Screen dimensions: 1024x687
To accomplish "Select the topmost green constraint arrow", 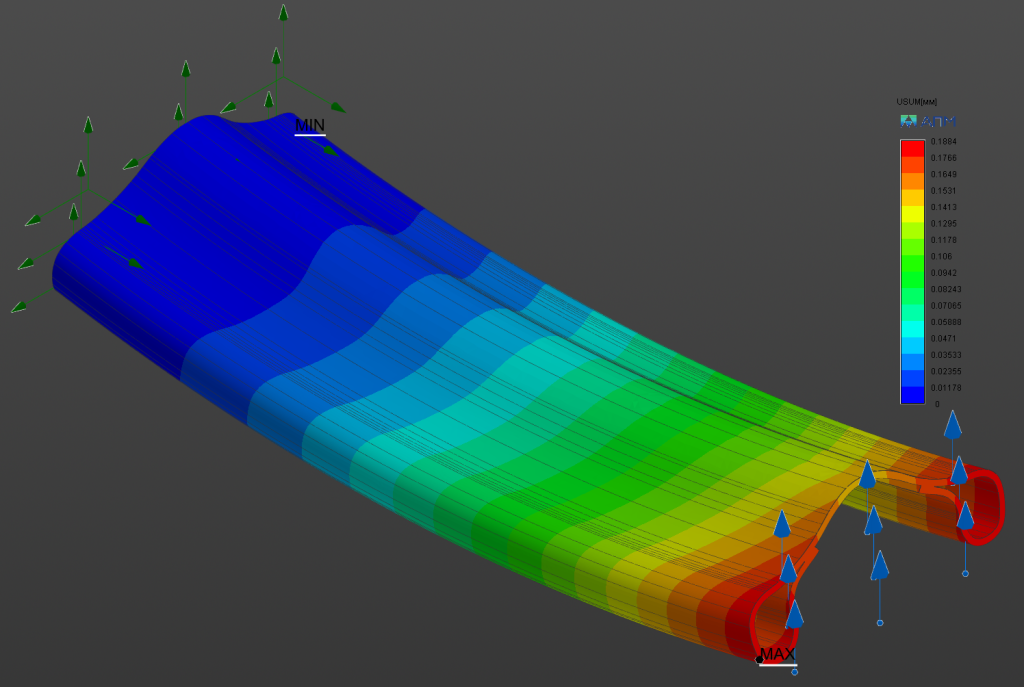I will pos(283,13).
